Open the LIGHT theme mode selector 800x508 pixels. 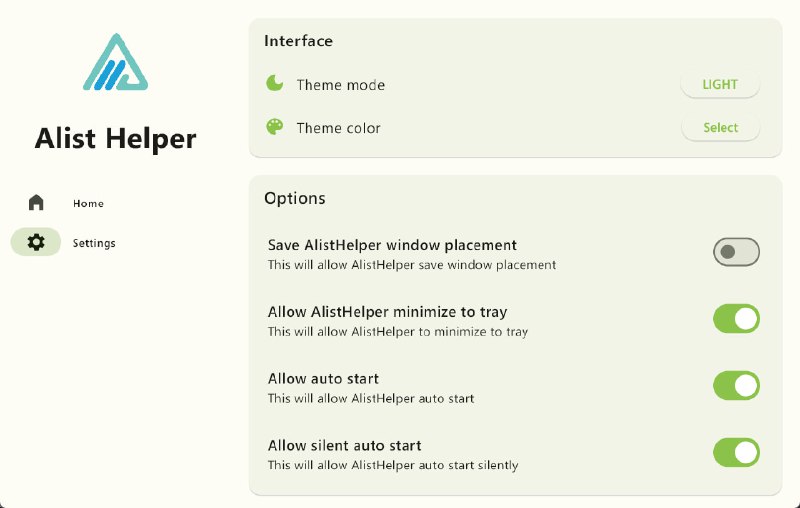720,85
